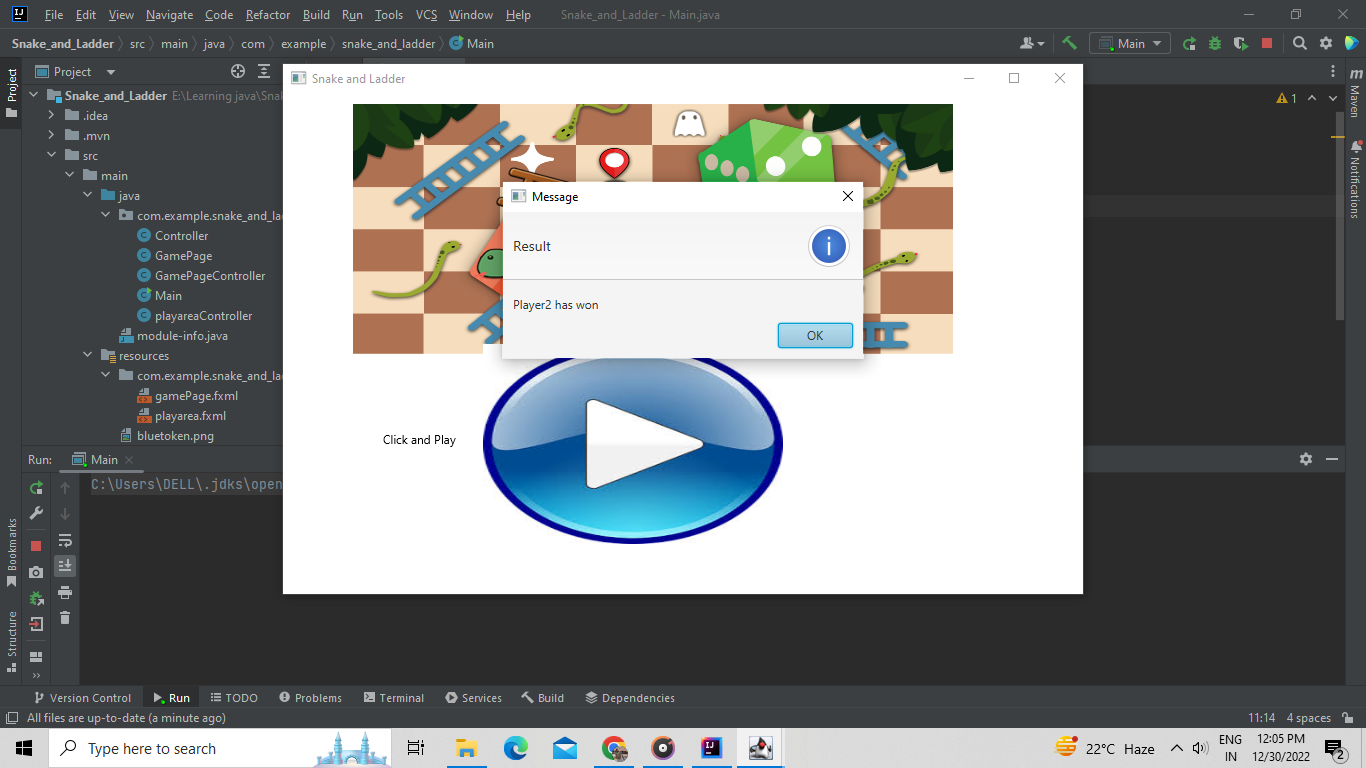The height and width of the screenshot is (768, 1366).
Task: Rerun the Main application from the Run panel
Action: tap(36, 488)
